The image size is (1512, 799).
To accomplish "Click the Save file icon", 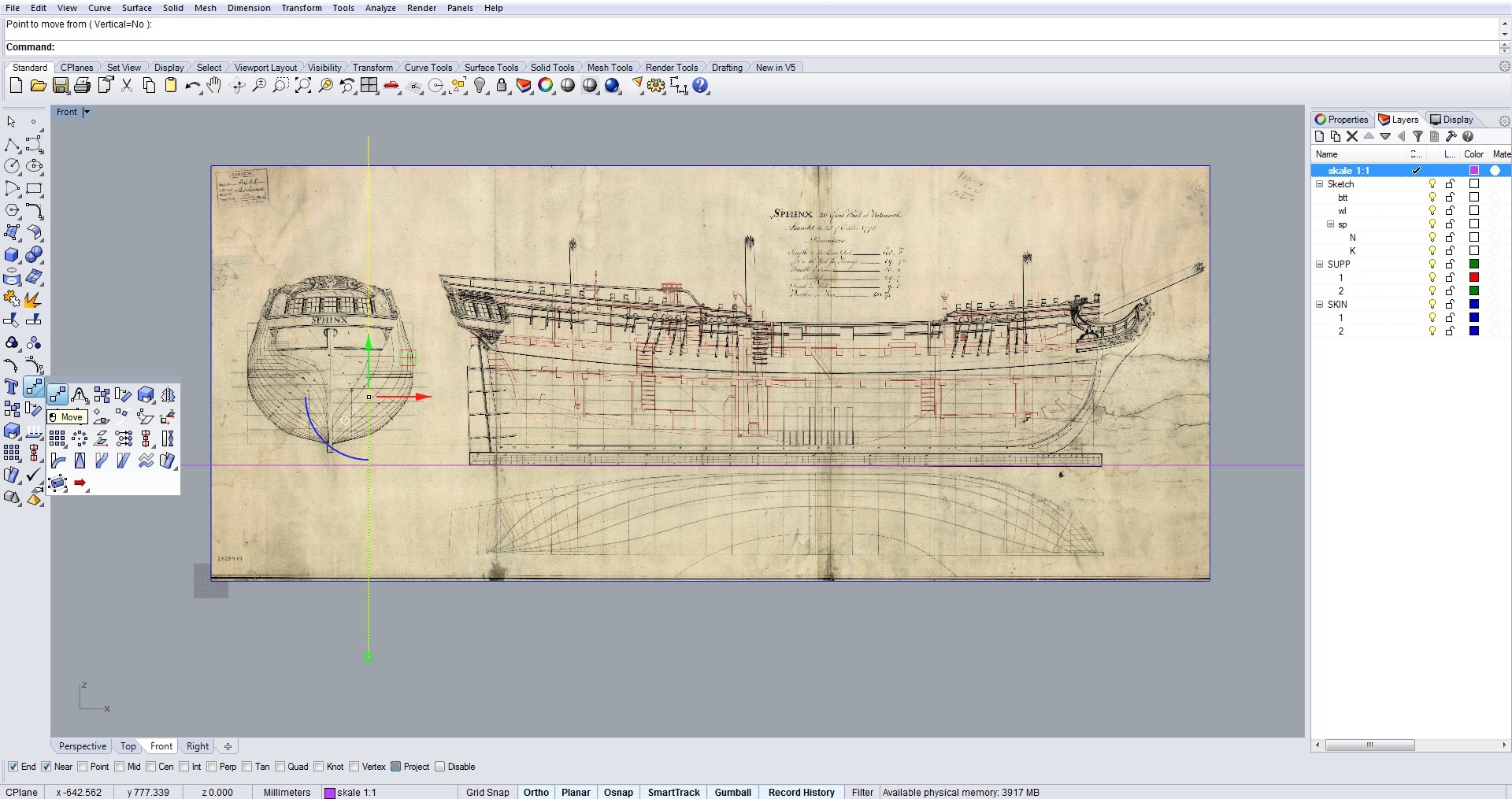I will tap(60, 86).
